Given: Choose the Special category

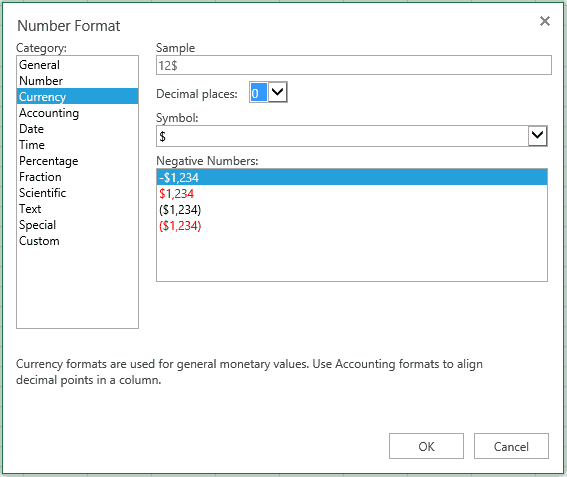Looking at the screenshot, I should tap(77, 225).
